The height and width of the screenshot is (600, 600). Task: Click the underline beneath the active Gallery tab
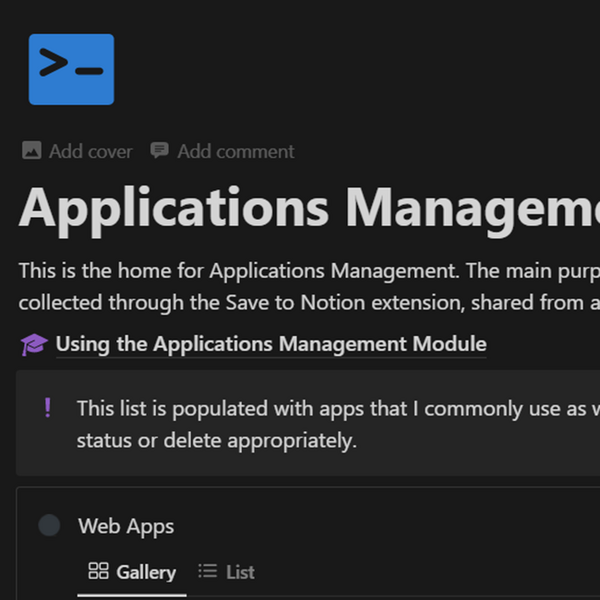pos(132,595)
